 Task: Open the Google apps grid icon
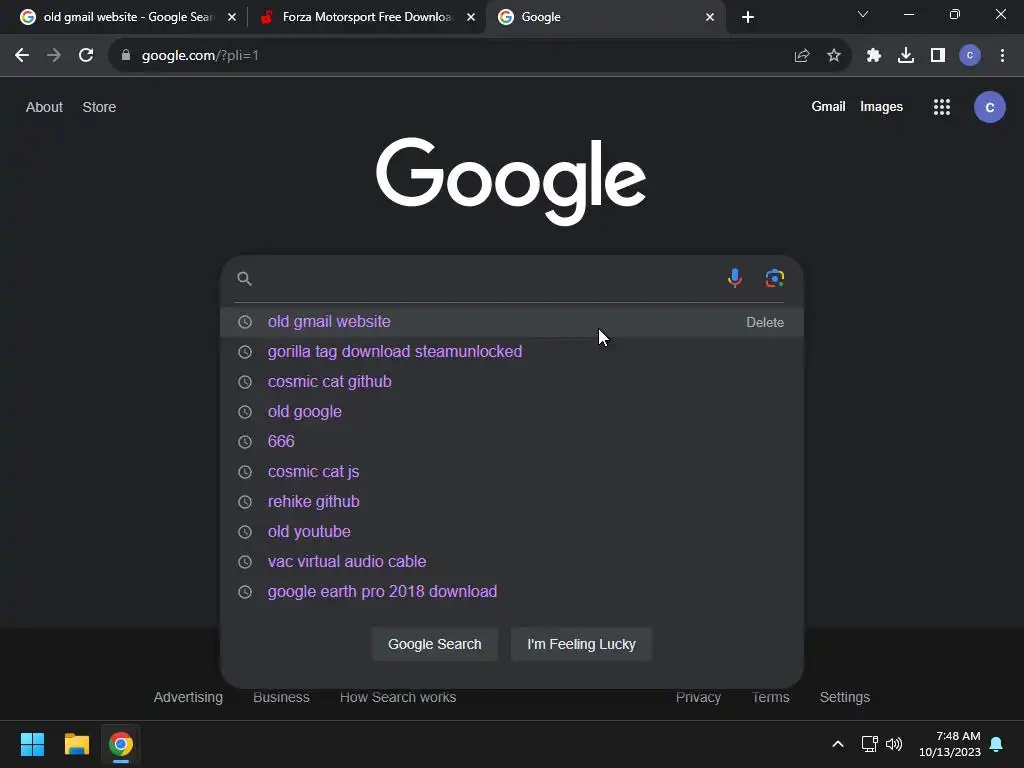(942, 107)
